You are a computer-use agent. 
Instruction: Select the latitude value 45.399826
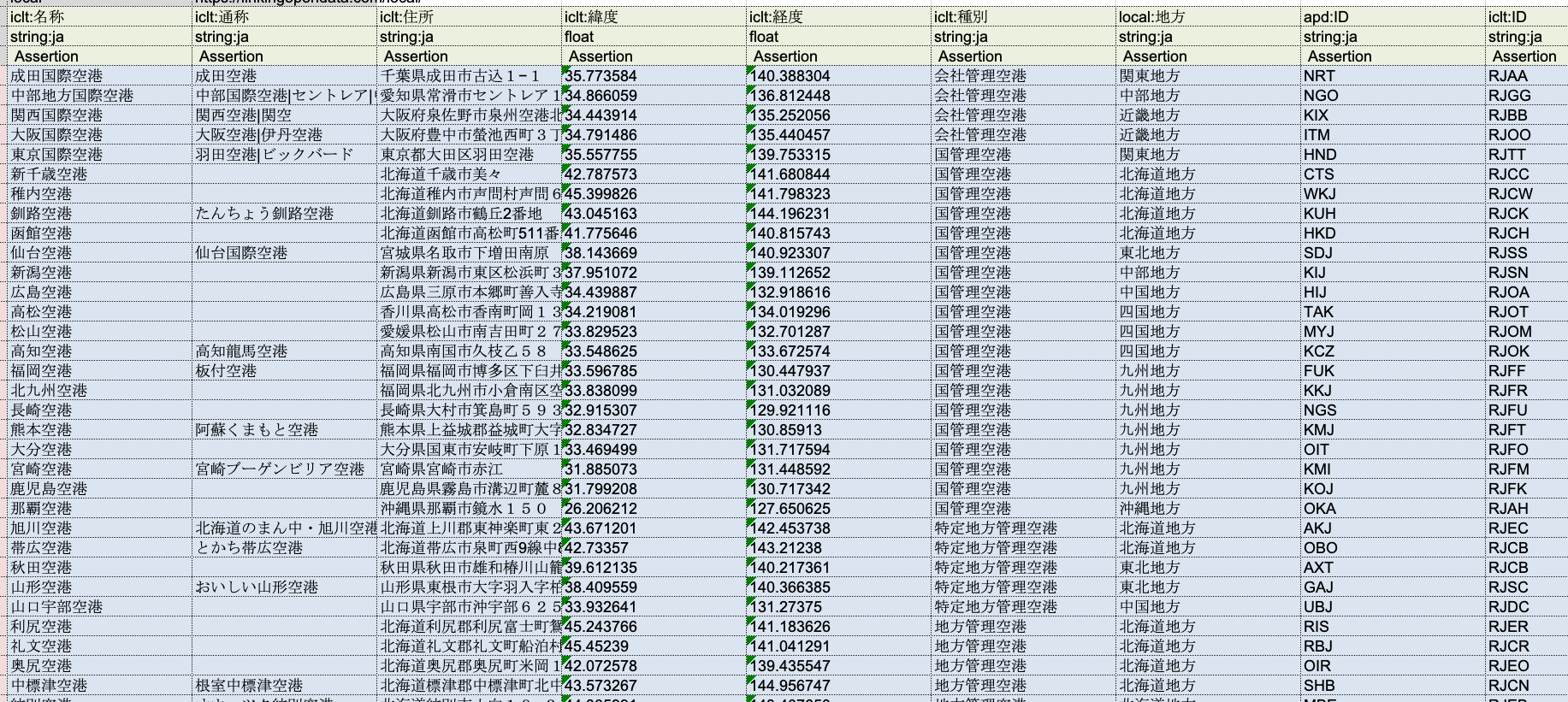654,194
